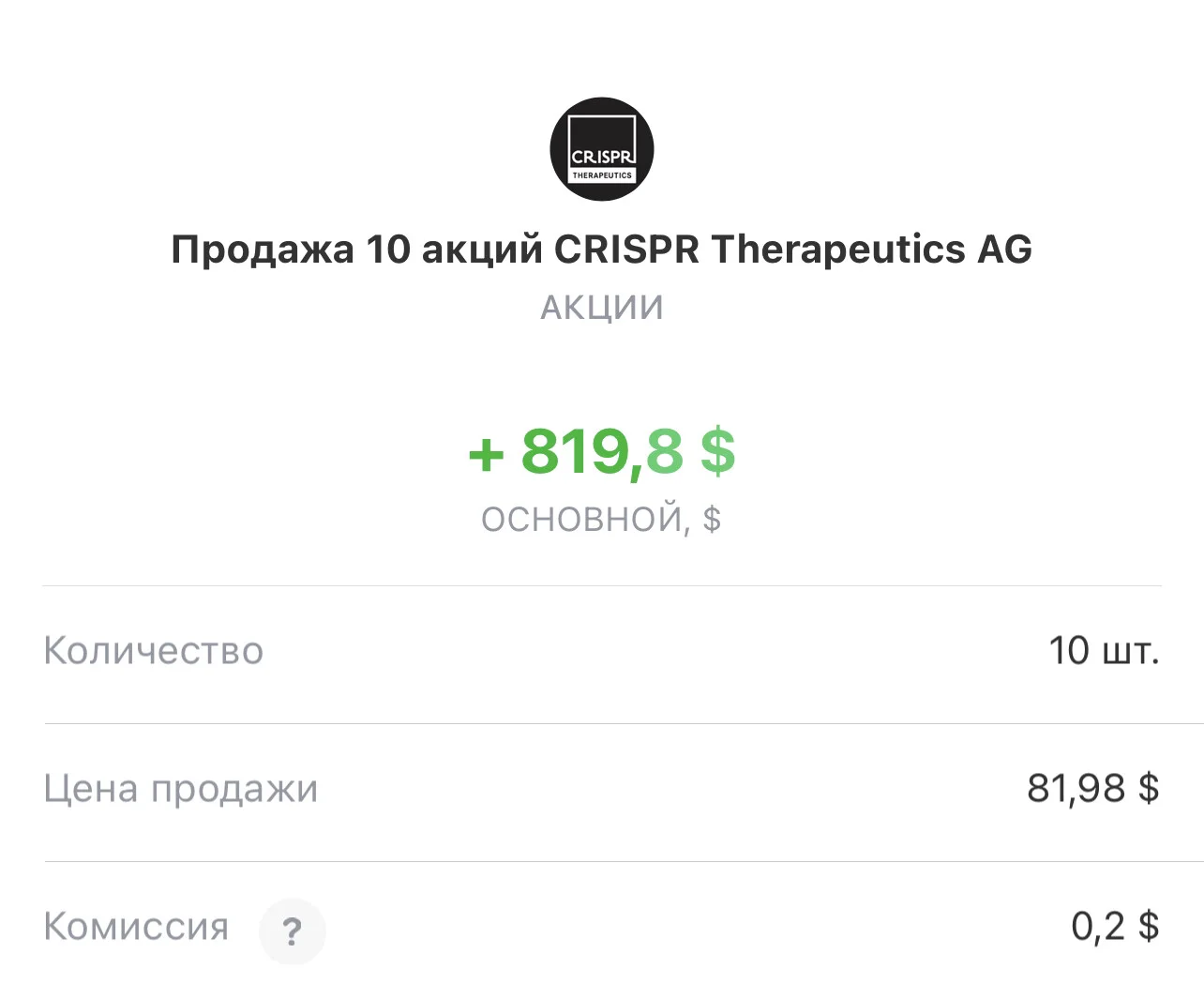Click the 81,98 sale price number
Viewport: 1204px width, 999px height.
[x=1076, y=789]
